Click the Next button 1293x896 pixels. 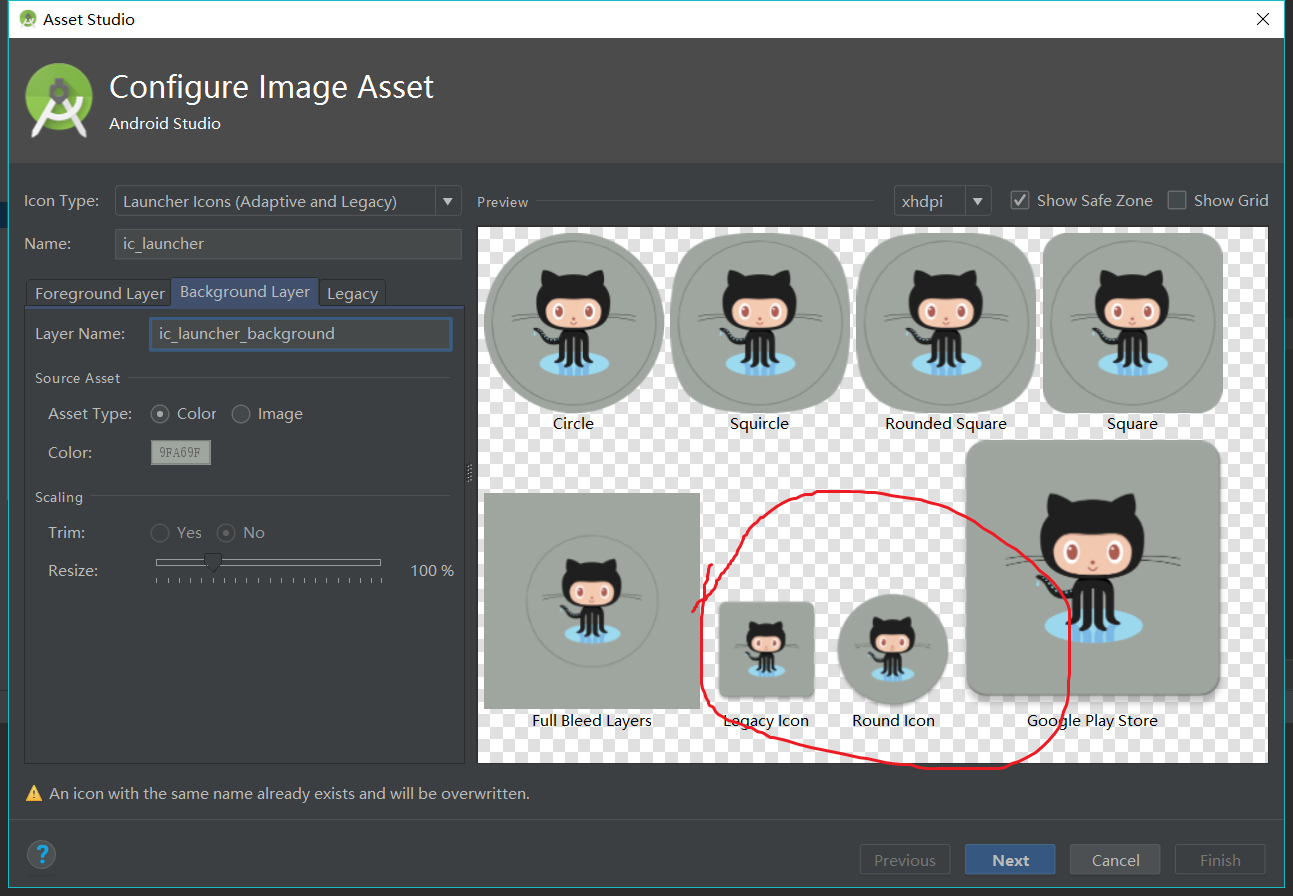1010,860
